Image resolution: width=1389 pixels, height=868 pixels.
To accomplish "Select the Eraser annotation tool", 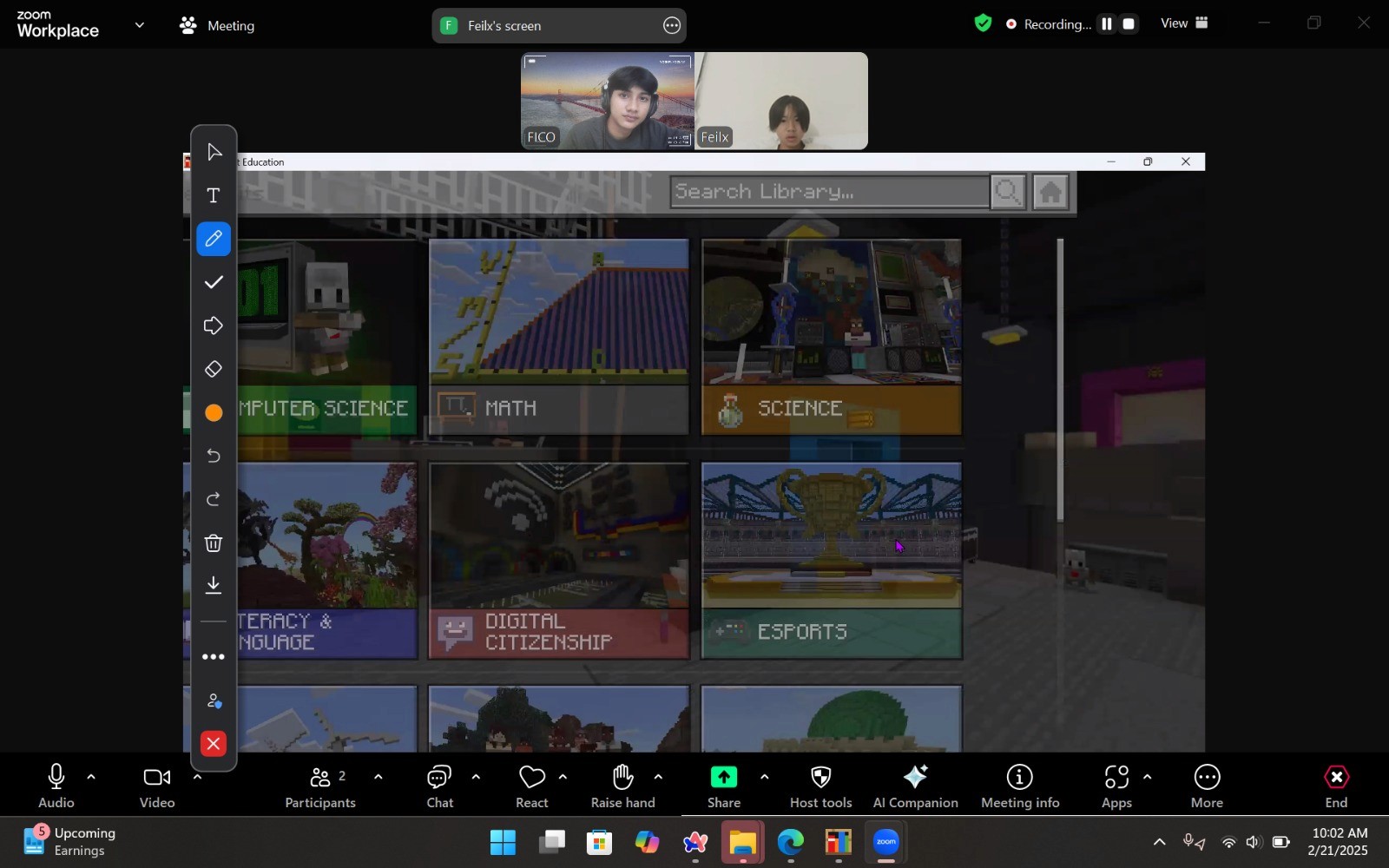I will coord(214,370).
